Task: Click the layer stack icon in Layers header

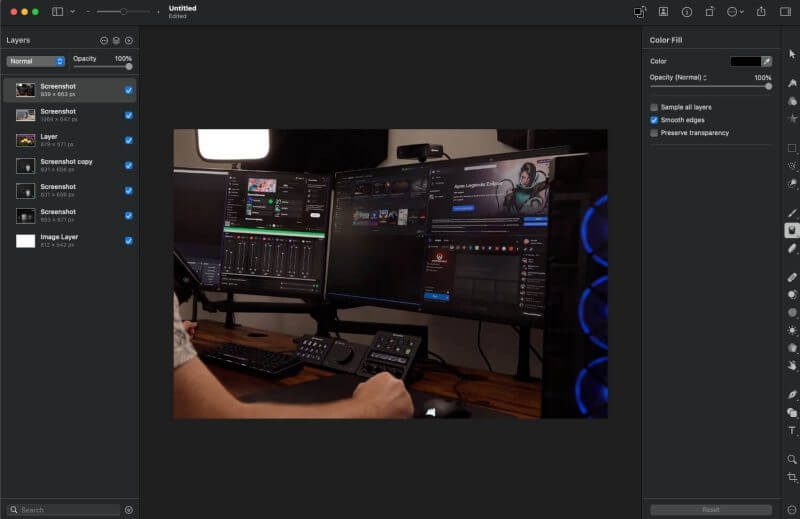Action: click(116, 40)
